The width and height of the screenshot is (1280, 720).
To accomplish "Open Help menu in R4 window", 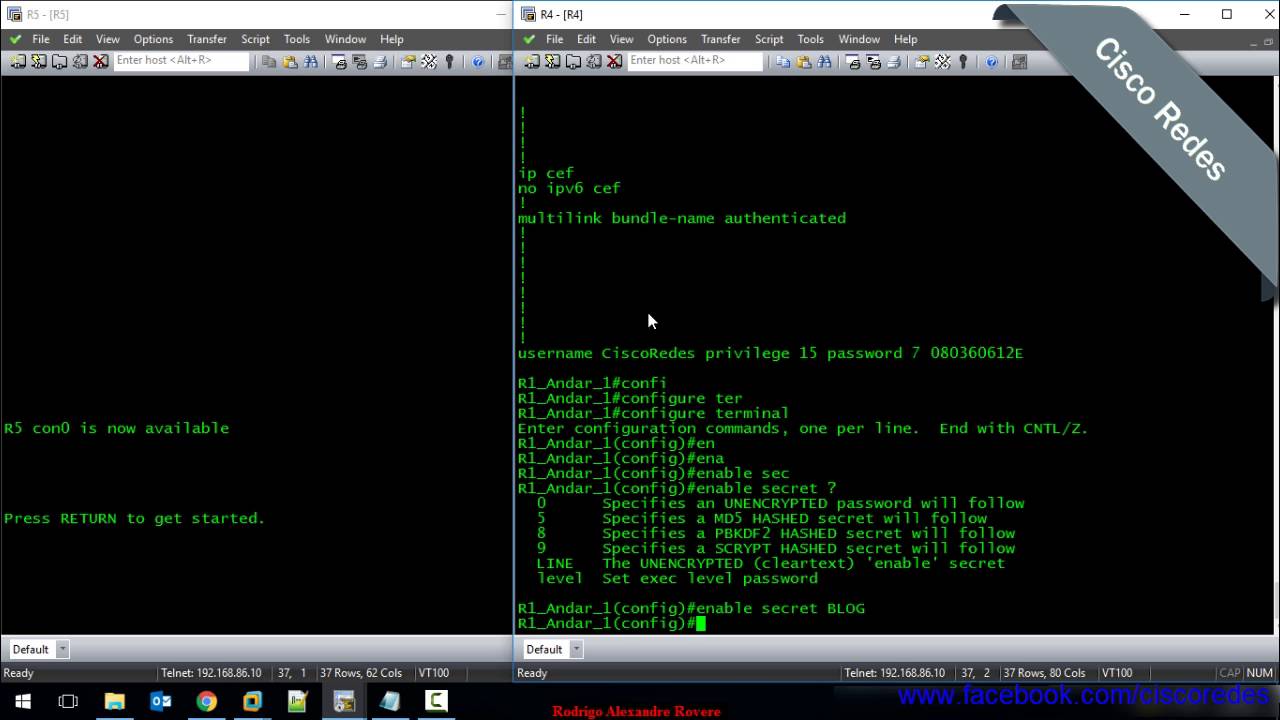I will coord(905,39).
